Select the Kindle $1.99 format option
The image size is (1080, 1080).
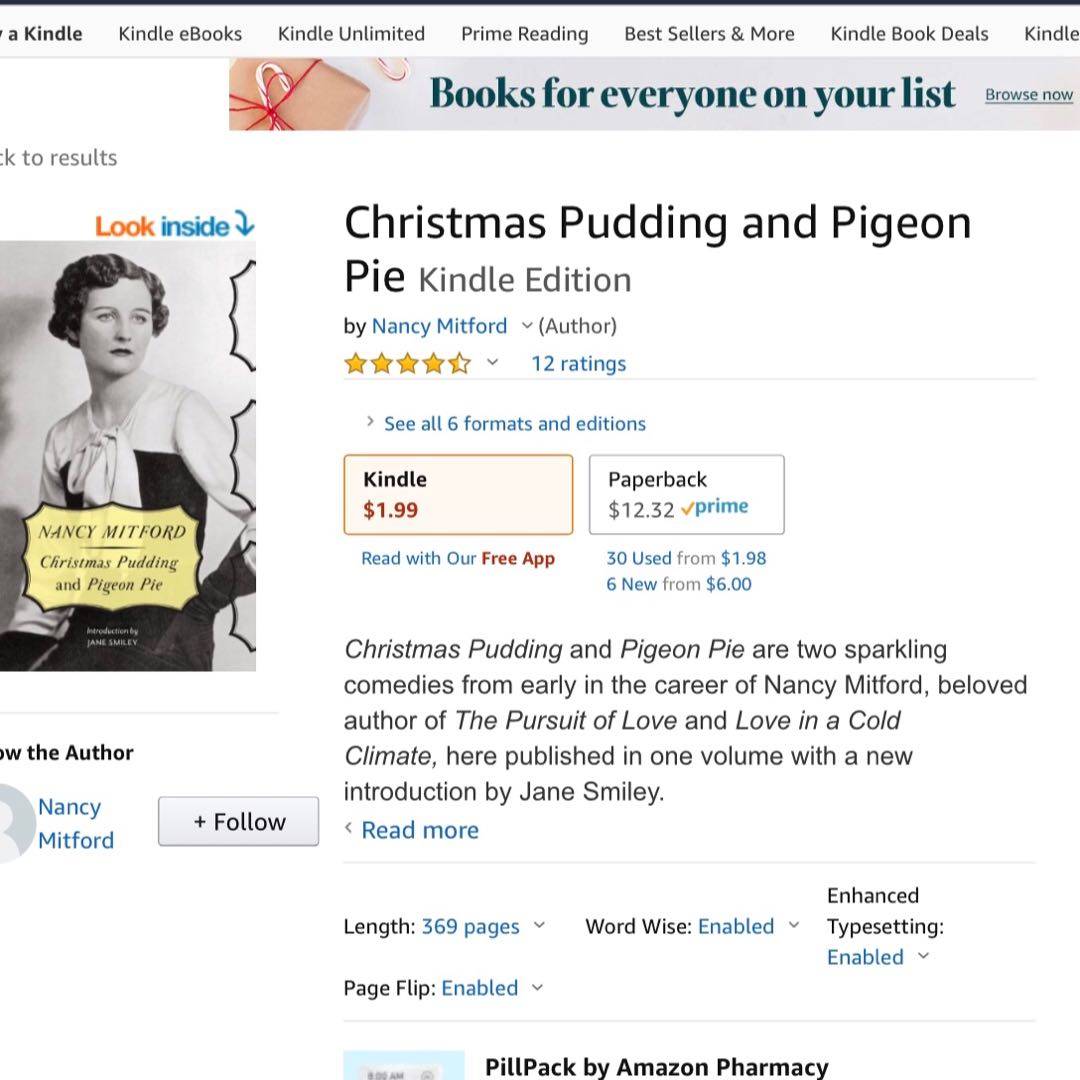pos(458,495)
